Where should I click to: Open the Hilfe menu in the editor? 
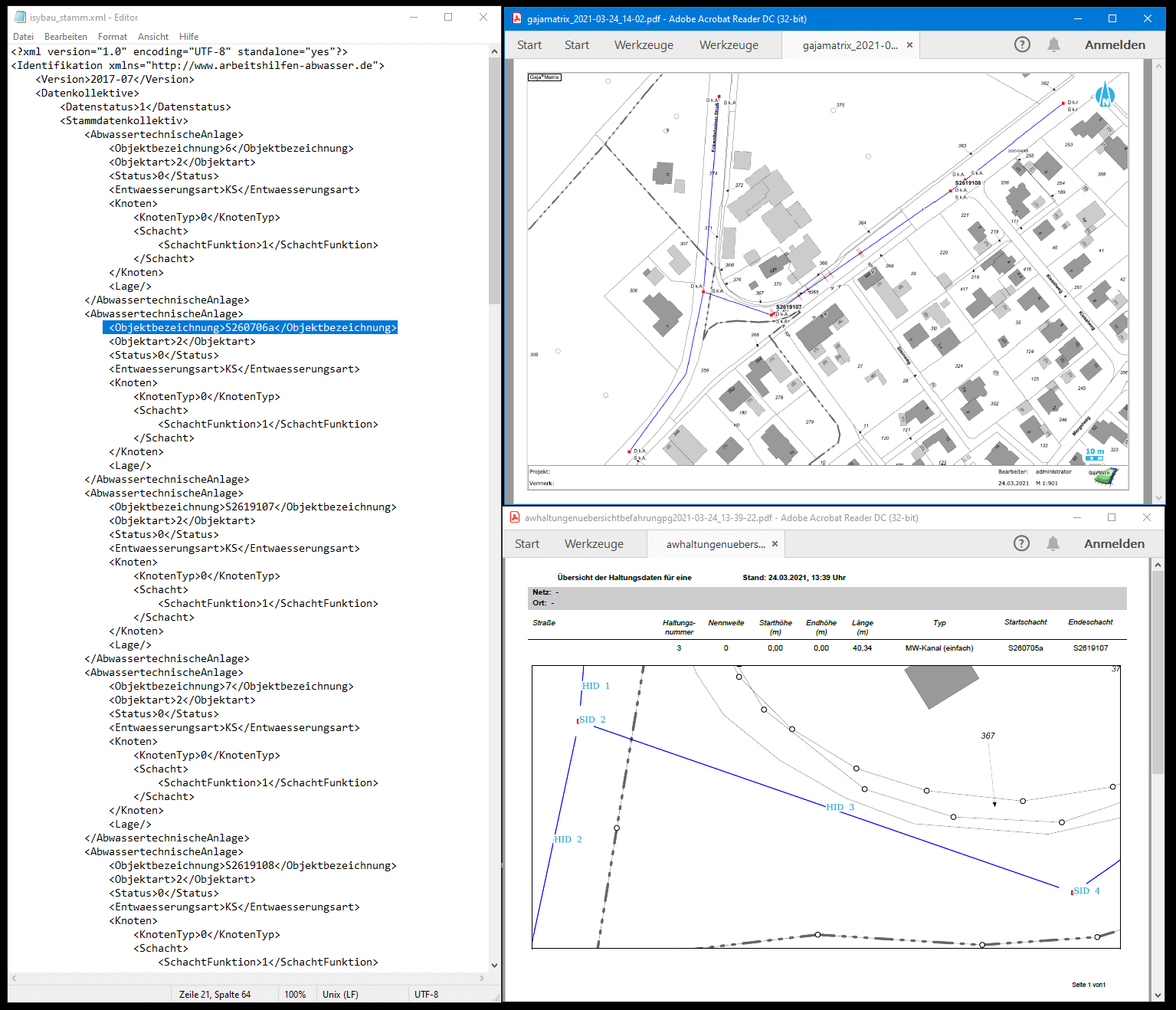[x=188, y=37]
